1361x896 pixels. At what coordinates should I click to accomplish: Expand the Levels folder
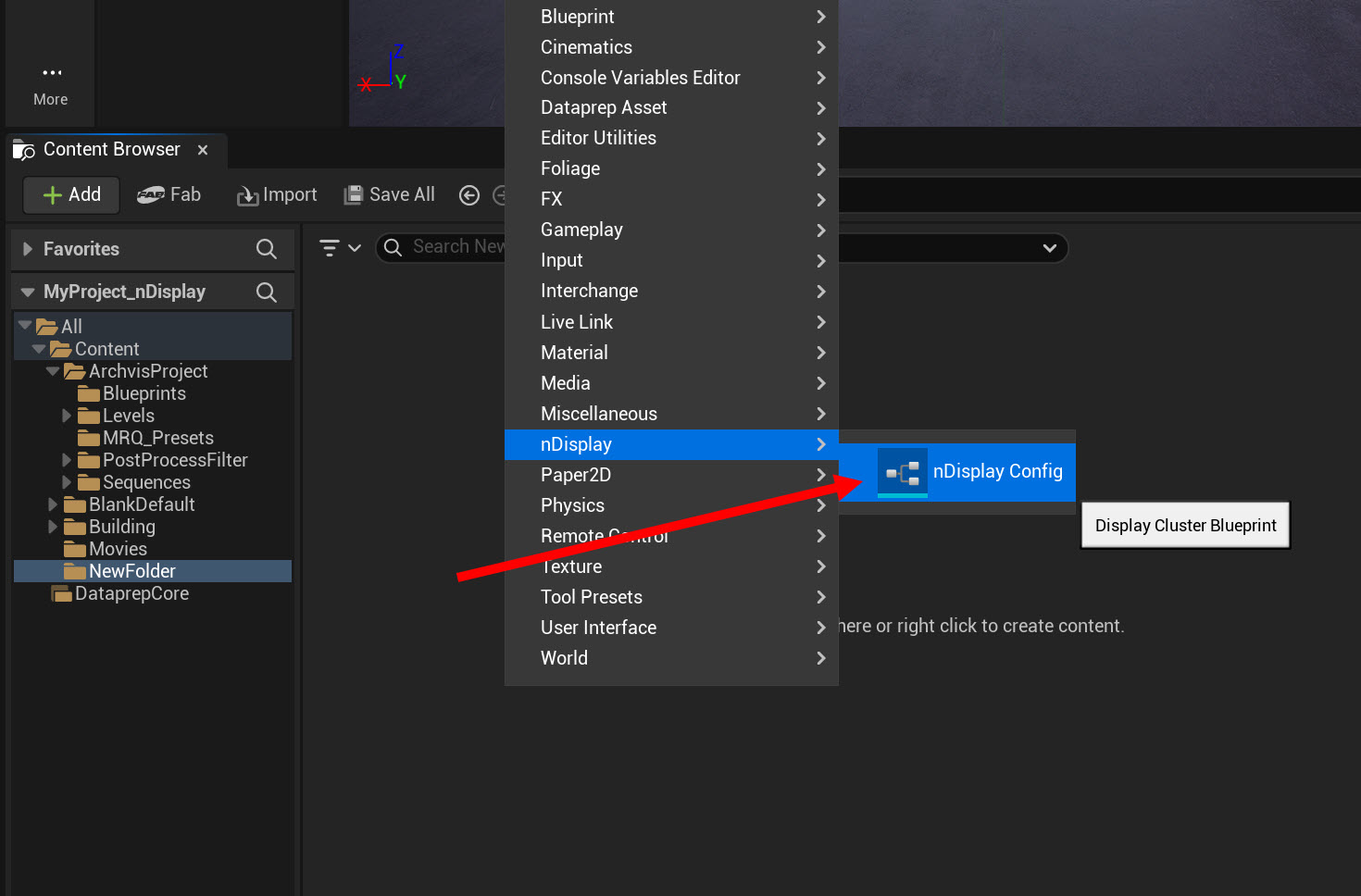coord(67,416)
